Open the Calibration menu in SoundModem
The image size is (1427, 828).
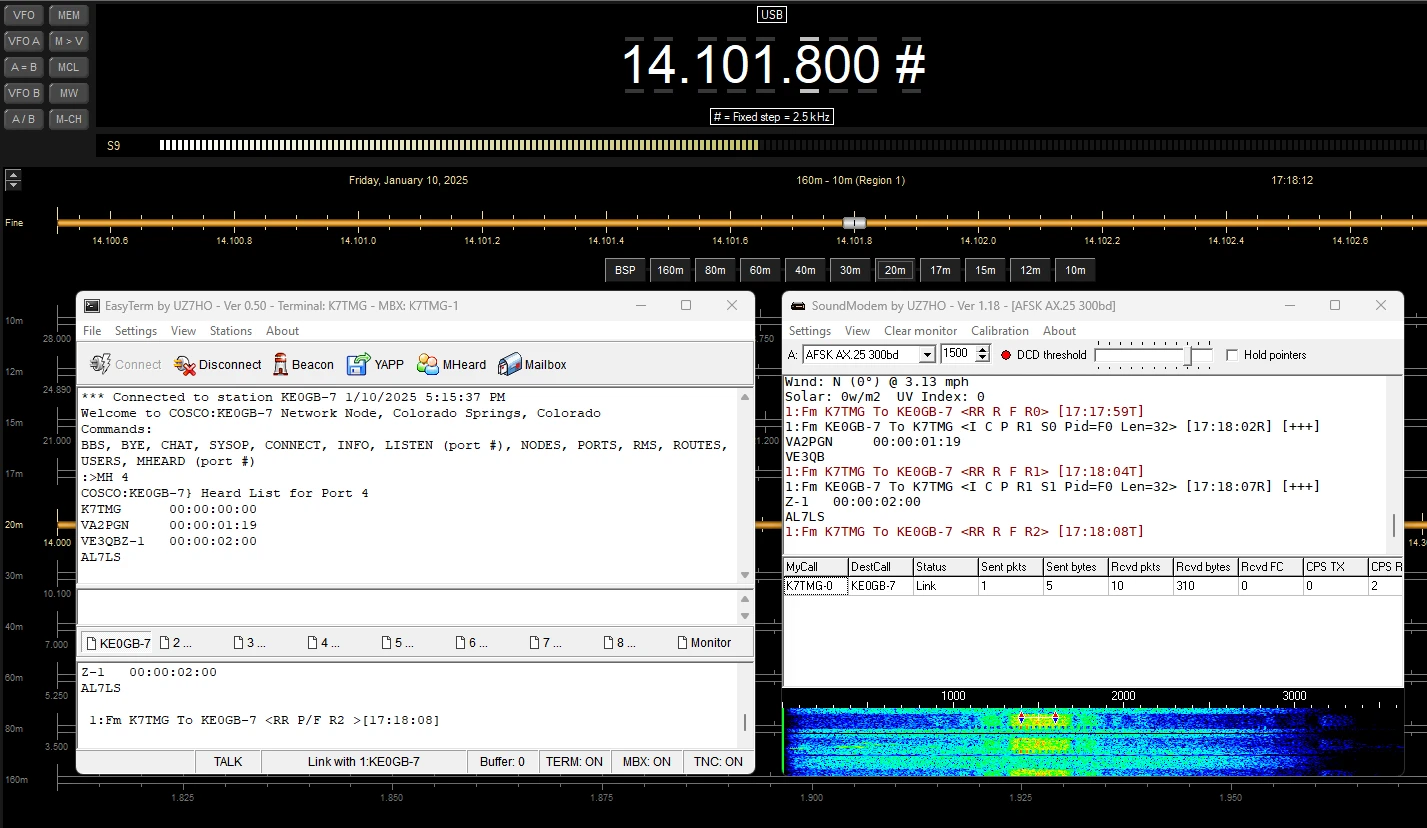pyautogui.click(x=999, y=331)
